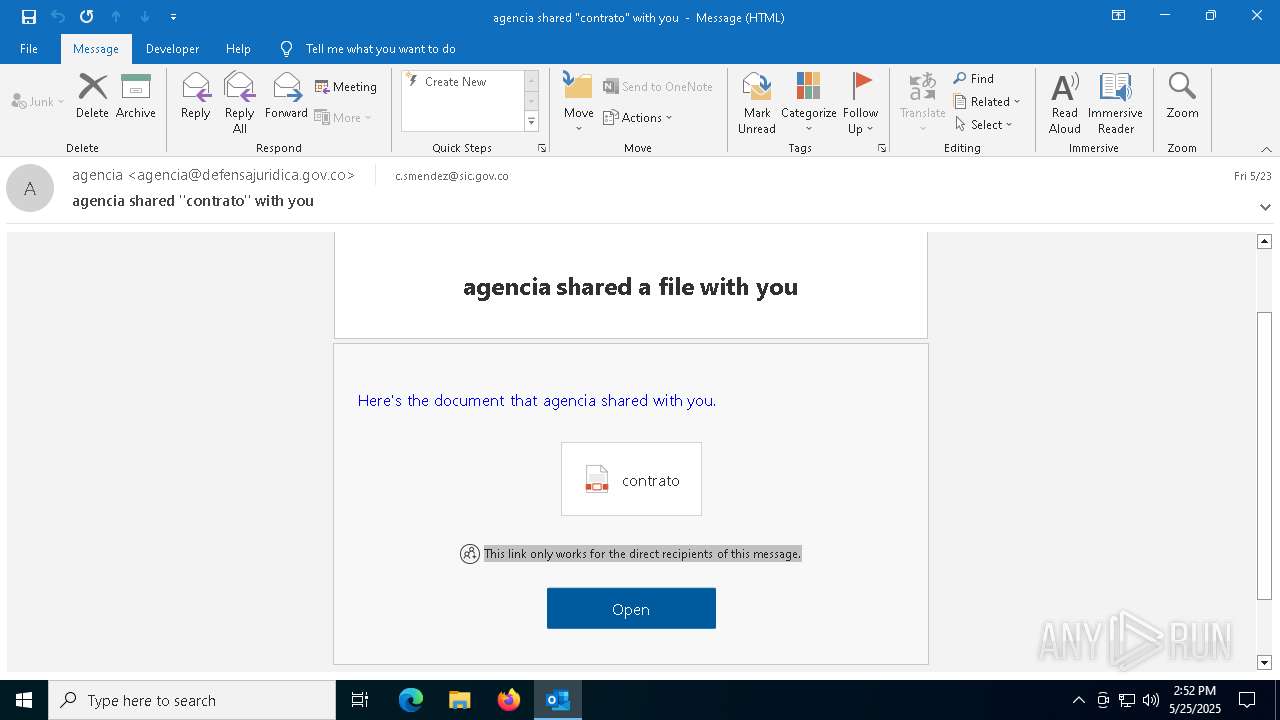Open the Related dropdown
This screenshot has width=1280, height=720.
tap(987, 102)
